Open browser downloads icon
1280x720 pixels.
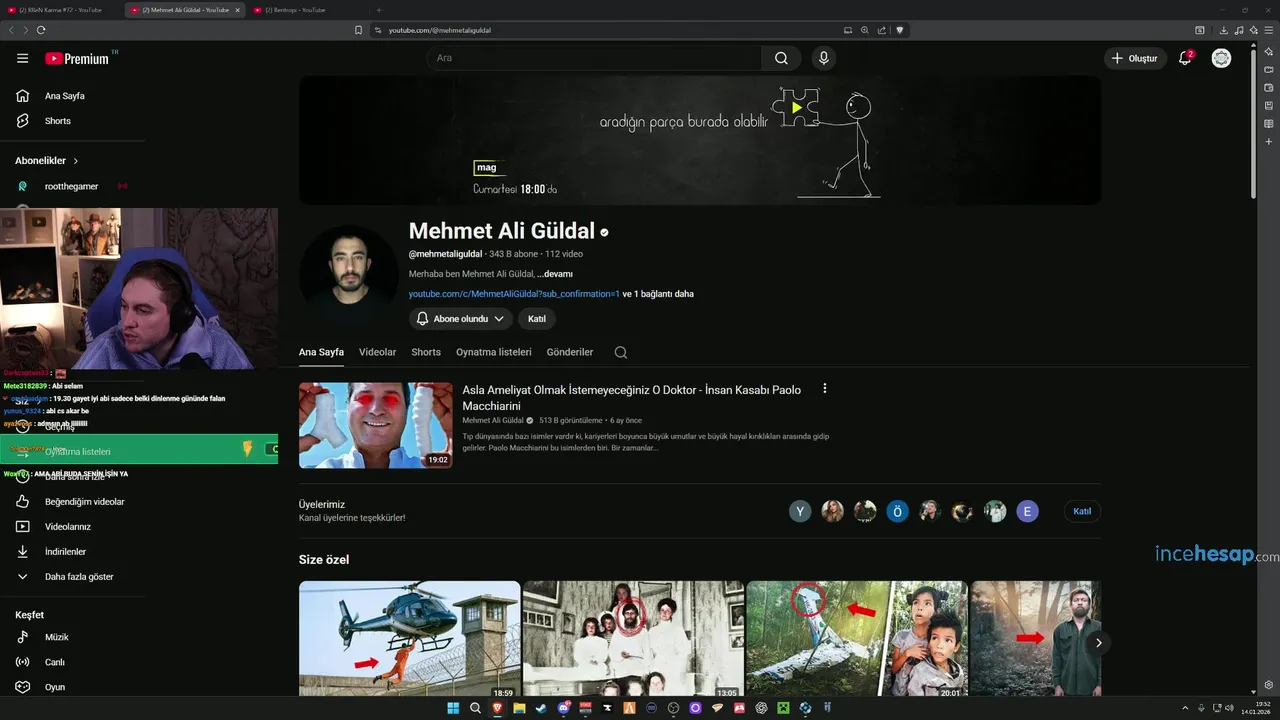[1224, 30]
